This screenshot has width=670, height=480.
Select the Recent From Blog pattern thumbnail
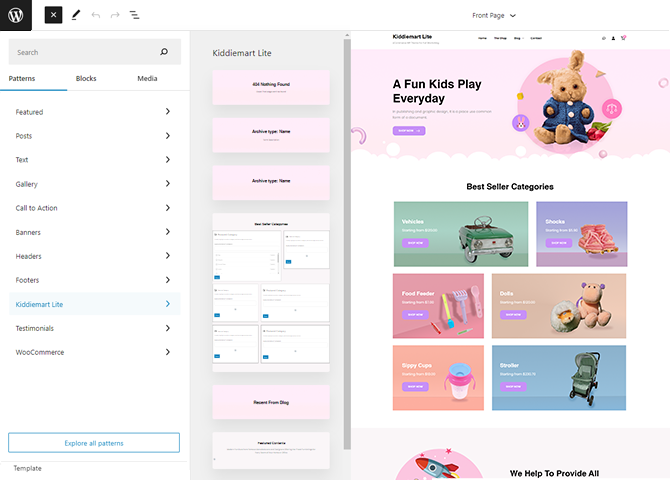pyautogui.click(x=271, y=402)
